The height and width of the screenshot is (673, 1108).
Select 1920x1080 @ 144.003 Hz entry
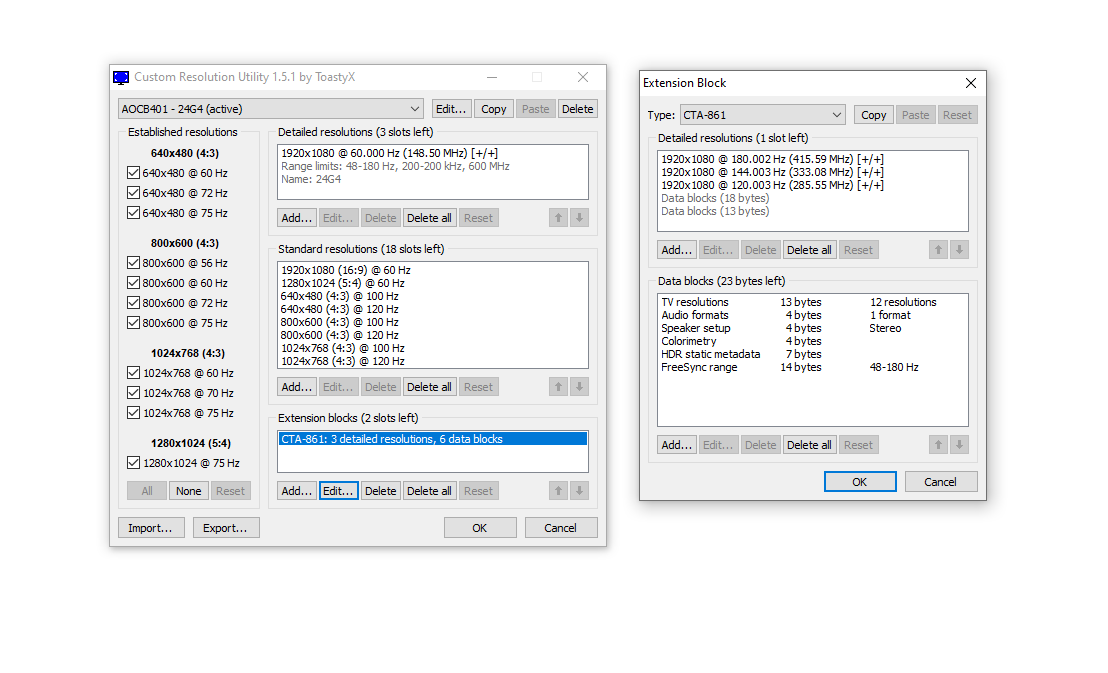tap(813, 172)
